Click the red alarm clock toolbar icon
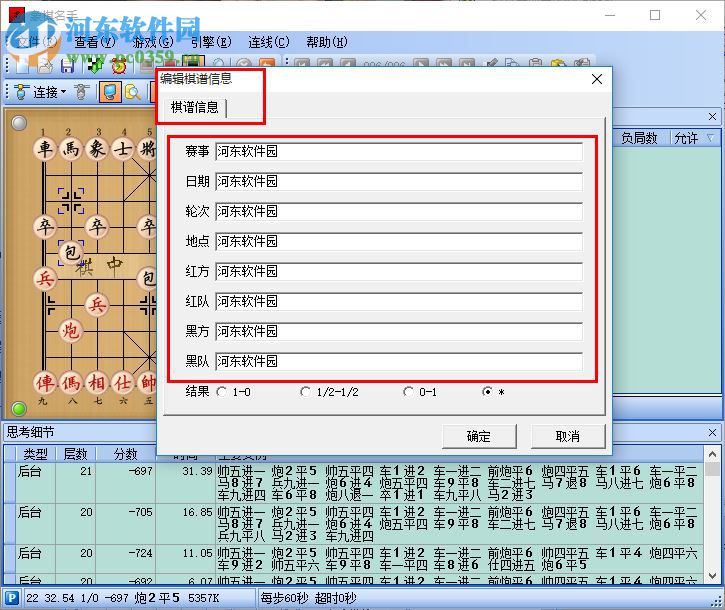The height and width of the screenshot is (610, 725). [x=119, y=66]
